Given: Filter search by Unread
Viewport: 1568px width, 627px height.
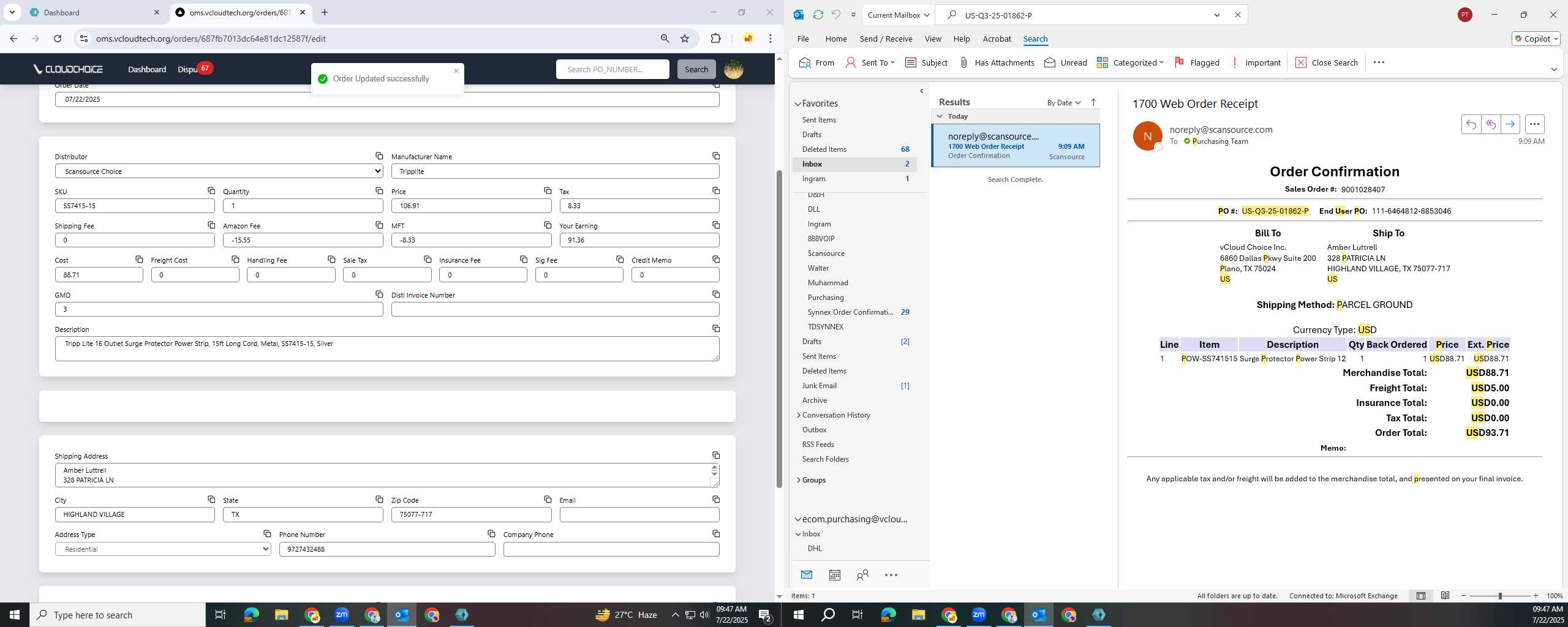Looking at the screenshot, I should pos(1066,62).
